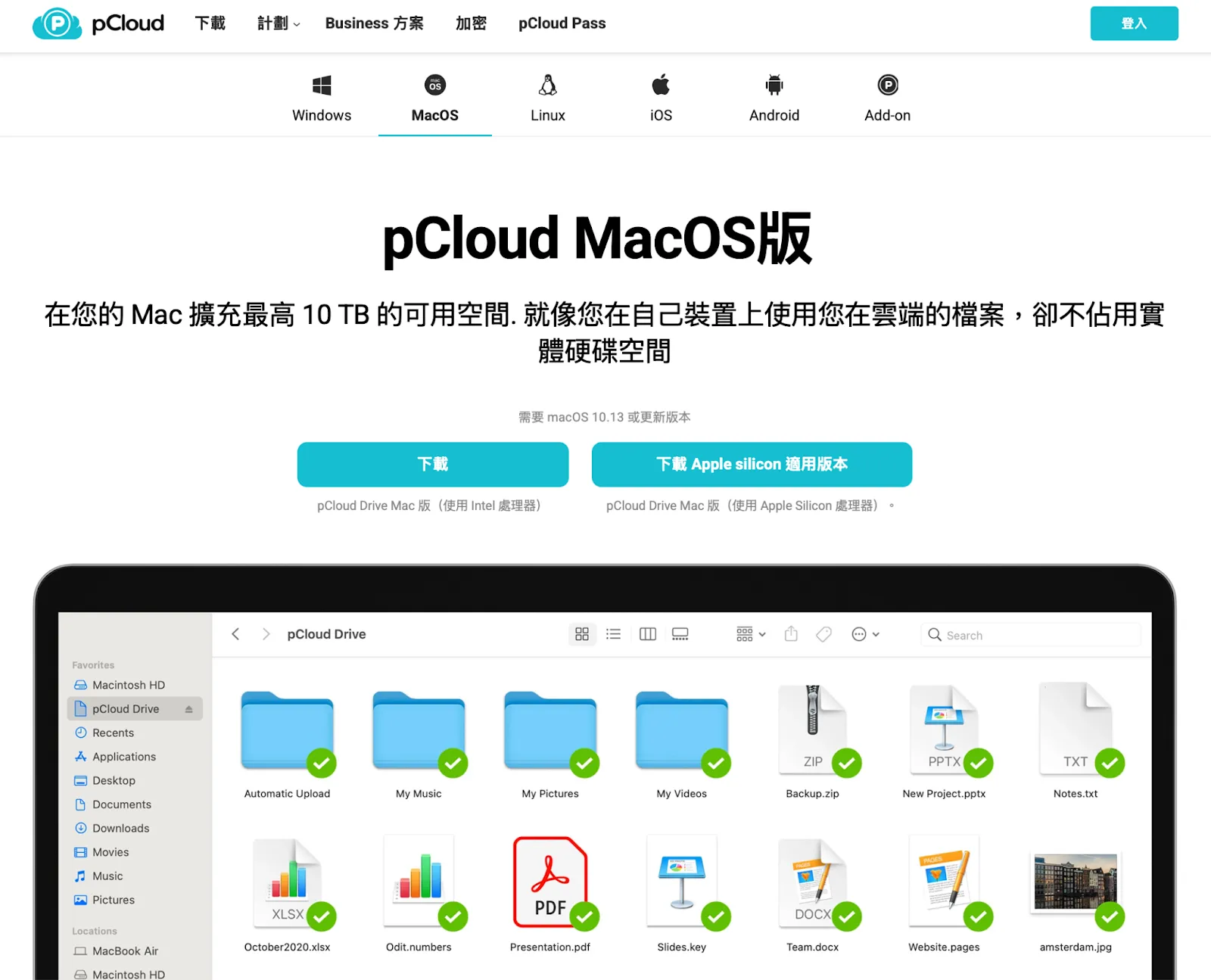Click Finder forward arrow

coord(266,634)
